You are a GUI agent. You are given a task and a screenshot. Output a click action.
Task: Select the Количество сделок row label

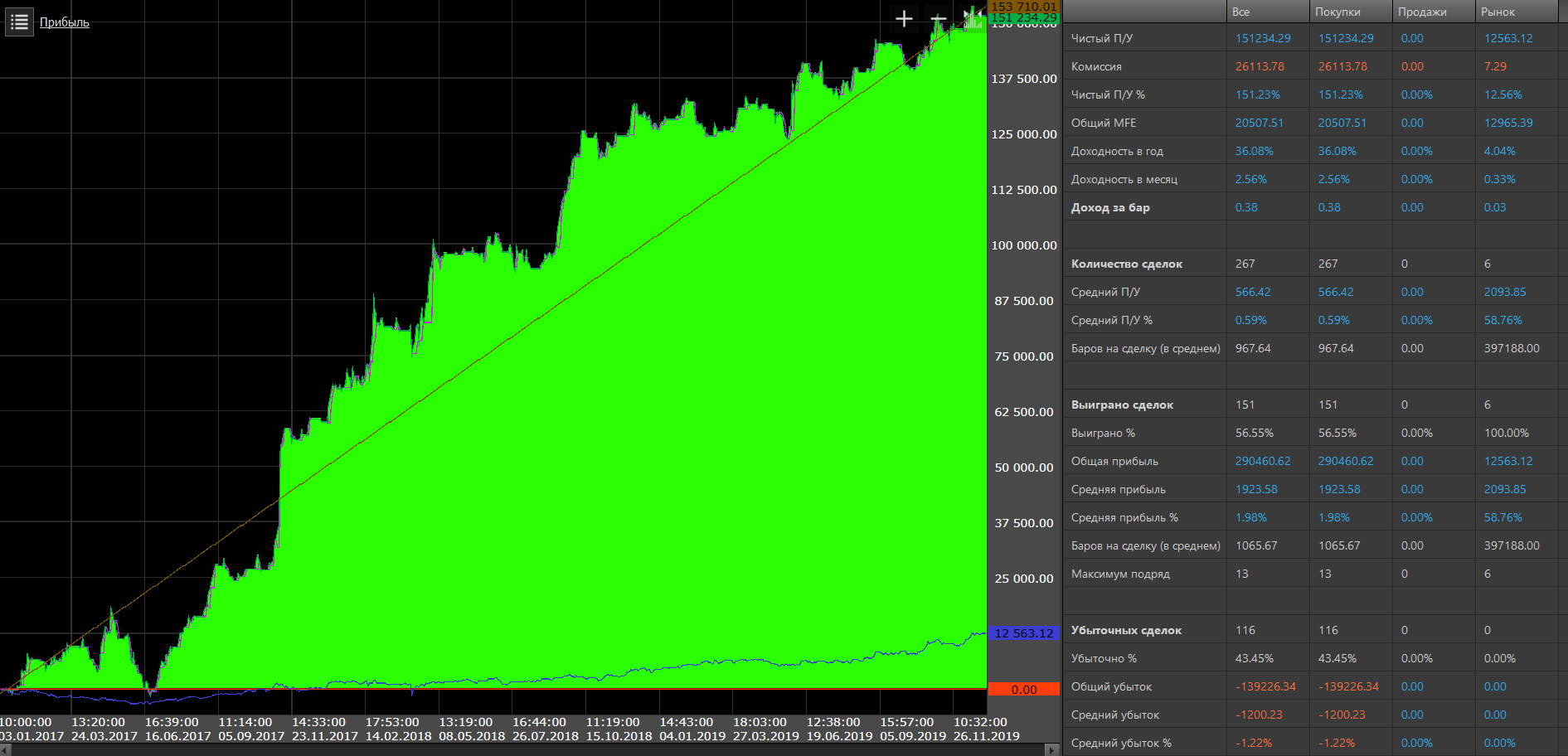point(1126,264)
